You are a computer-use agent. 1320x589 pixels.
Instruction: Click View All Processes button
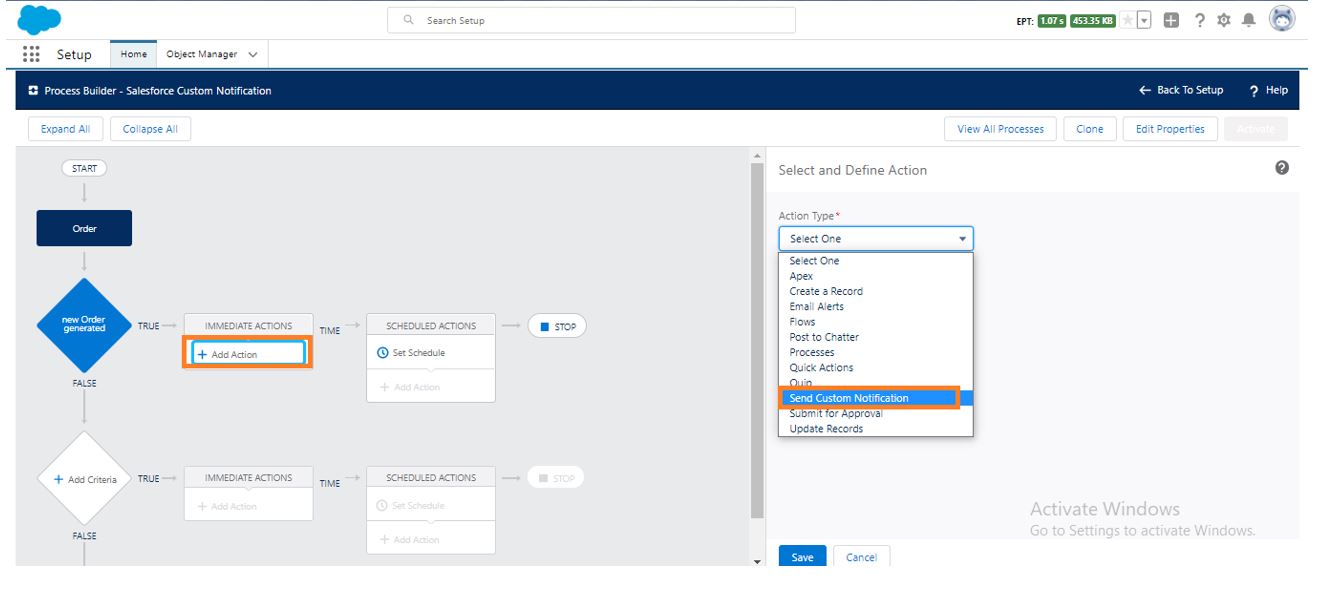pos(1000,129)
